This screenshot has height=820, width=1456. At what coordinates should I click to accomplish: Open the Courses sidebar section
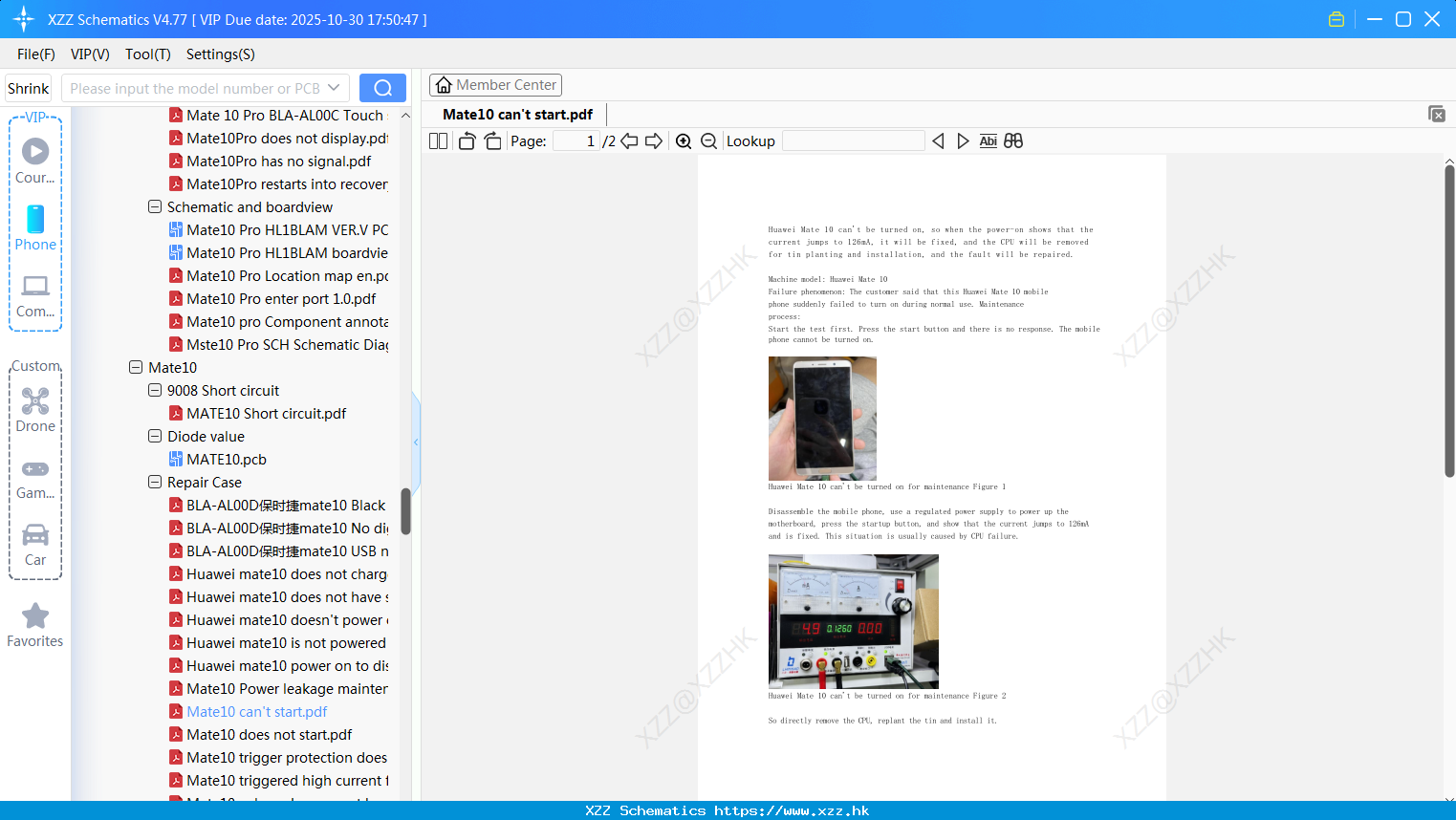coord(35,161)
